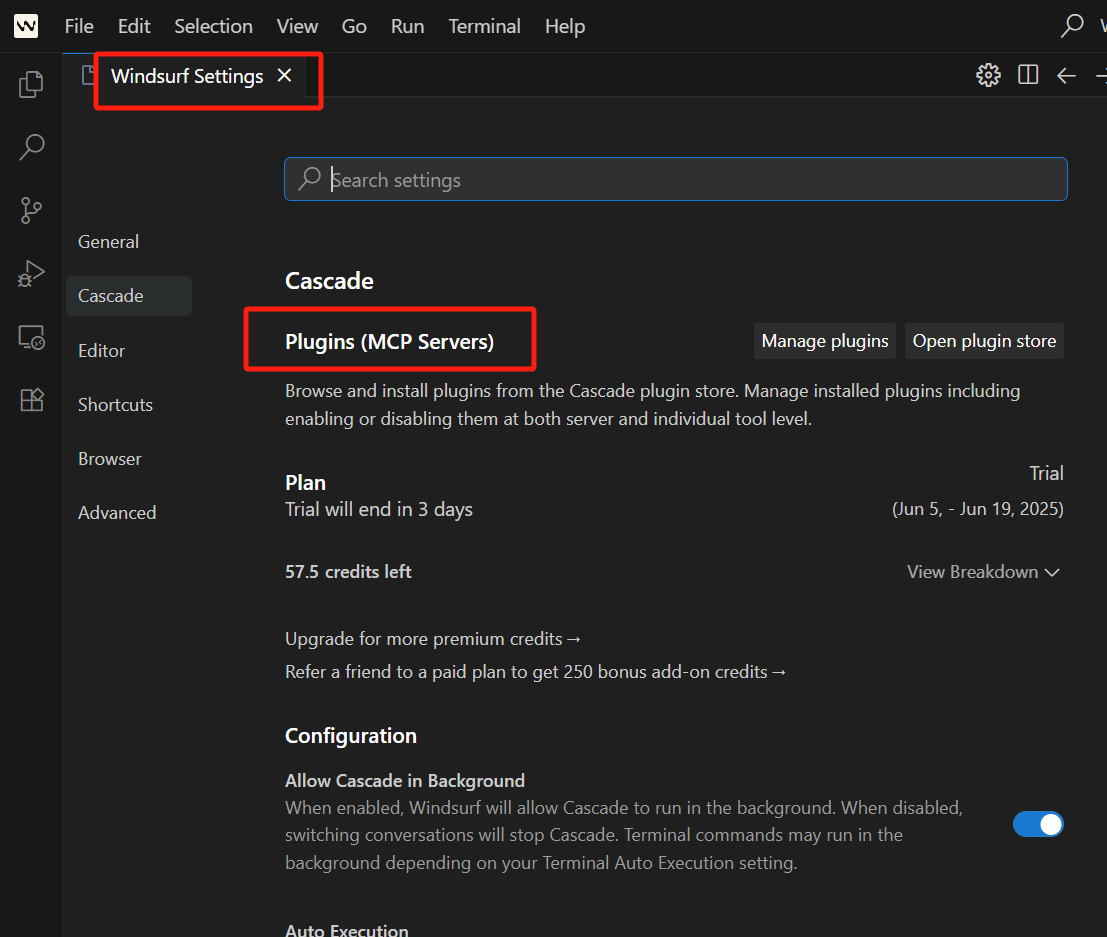Screen dimensions: 1107x937
Task: Click the Configuration section heading
Action: click(x=351, y=736)
